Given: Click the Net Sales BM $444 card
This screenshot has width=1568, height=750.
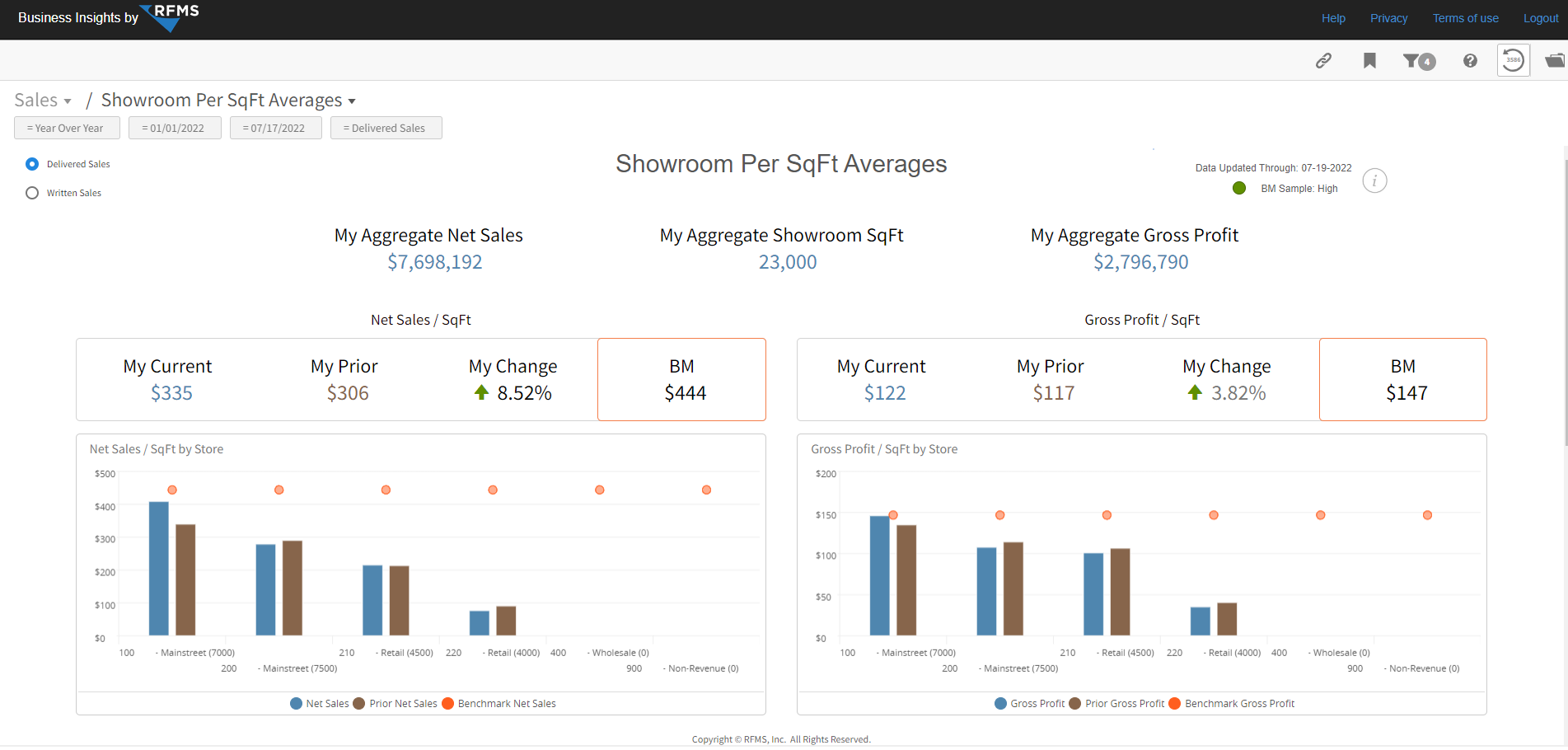Looking at the screenshot, I should point(681,379).
